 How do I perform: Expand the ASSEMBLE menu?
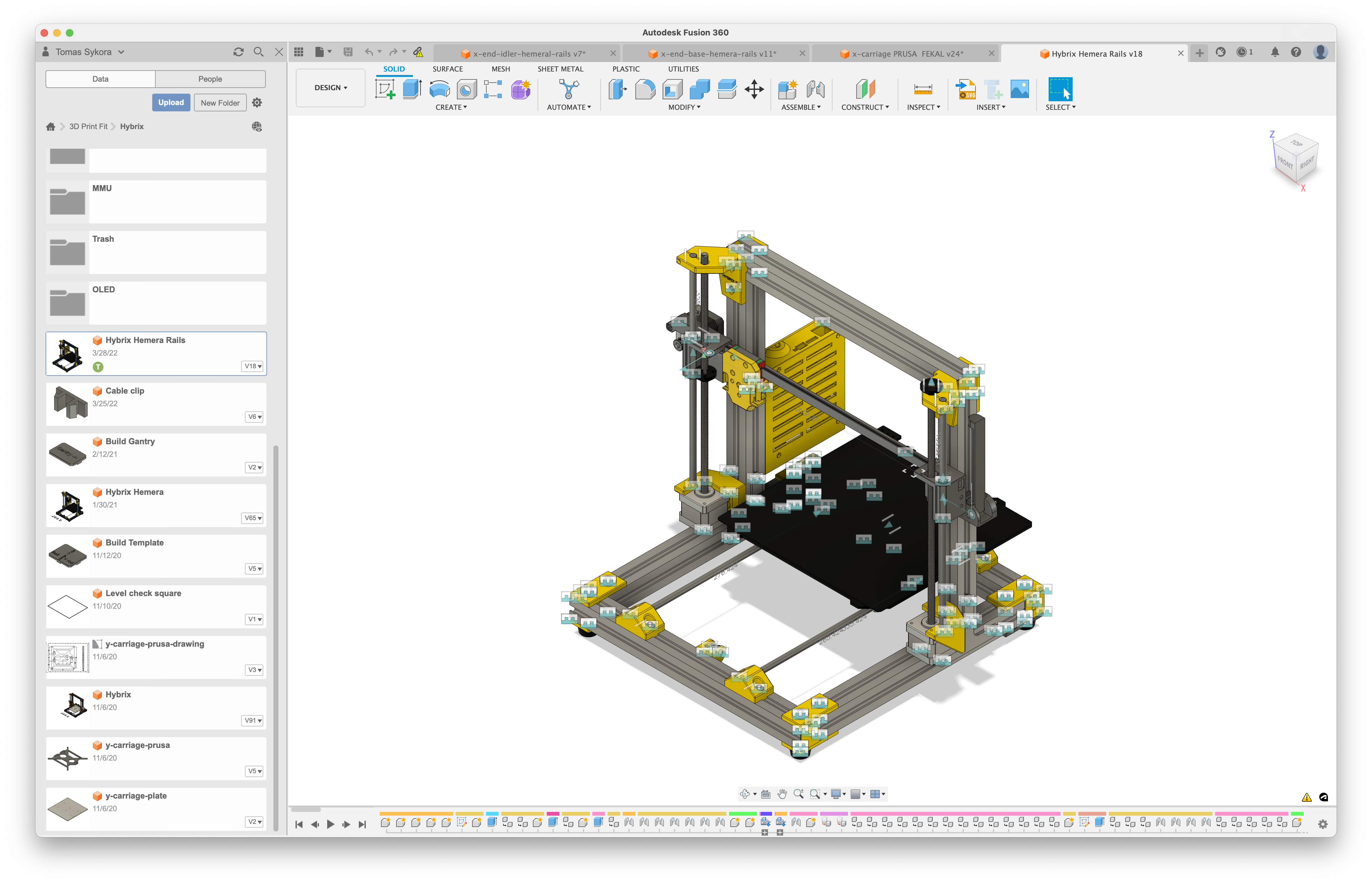(x=801, y=107)
